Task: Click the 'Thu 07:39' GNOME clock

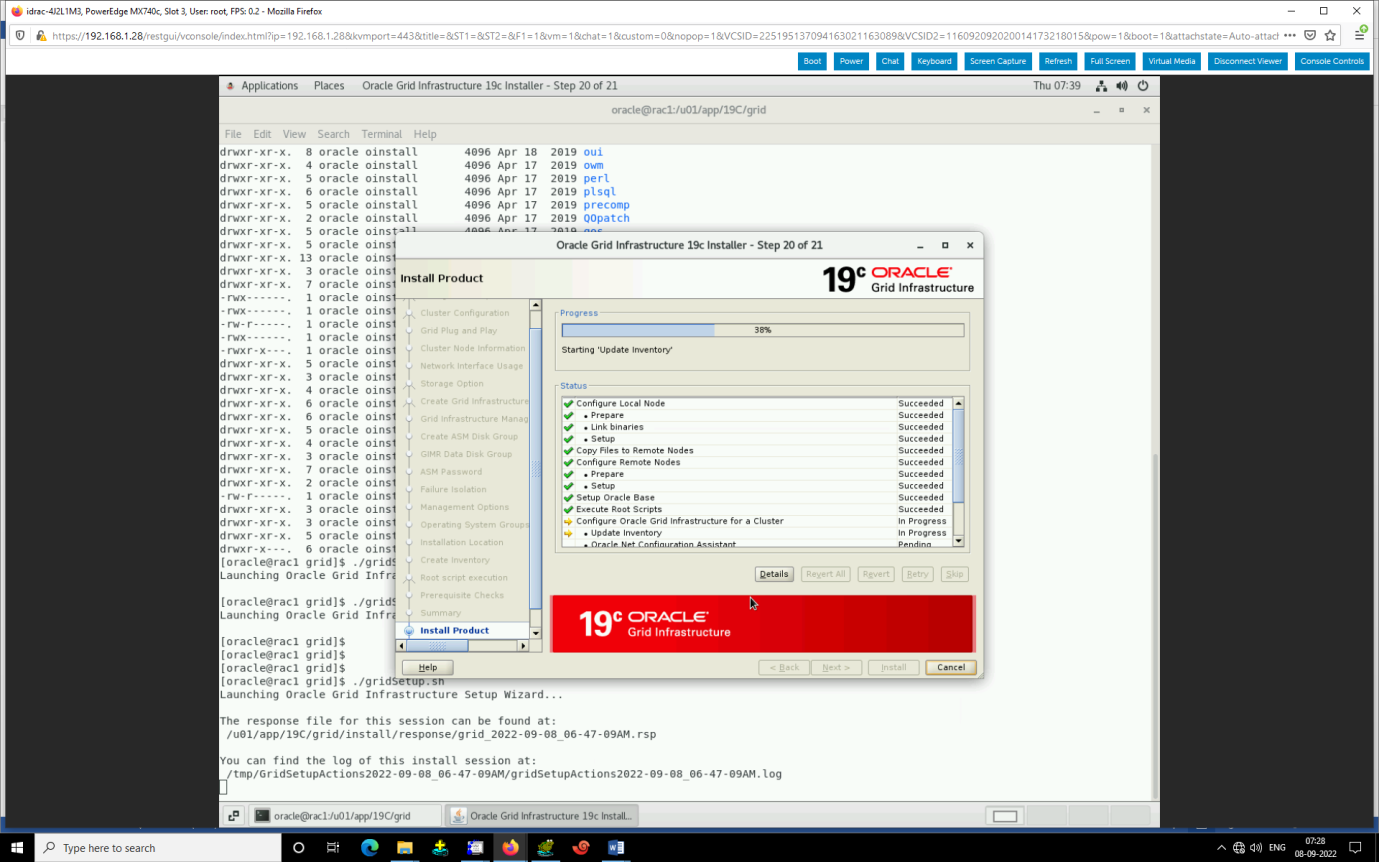Action: click(x=1056, y=86)
